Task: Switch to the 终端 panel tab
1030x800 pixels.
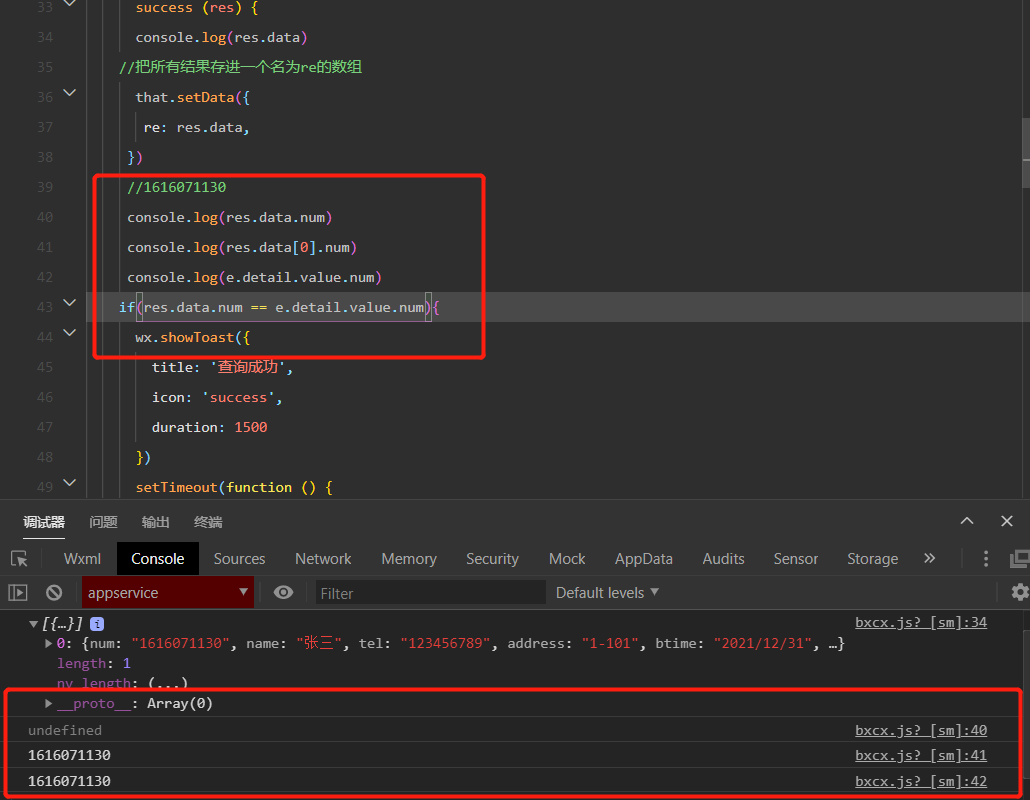Action: tap(208, 522)
